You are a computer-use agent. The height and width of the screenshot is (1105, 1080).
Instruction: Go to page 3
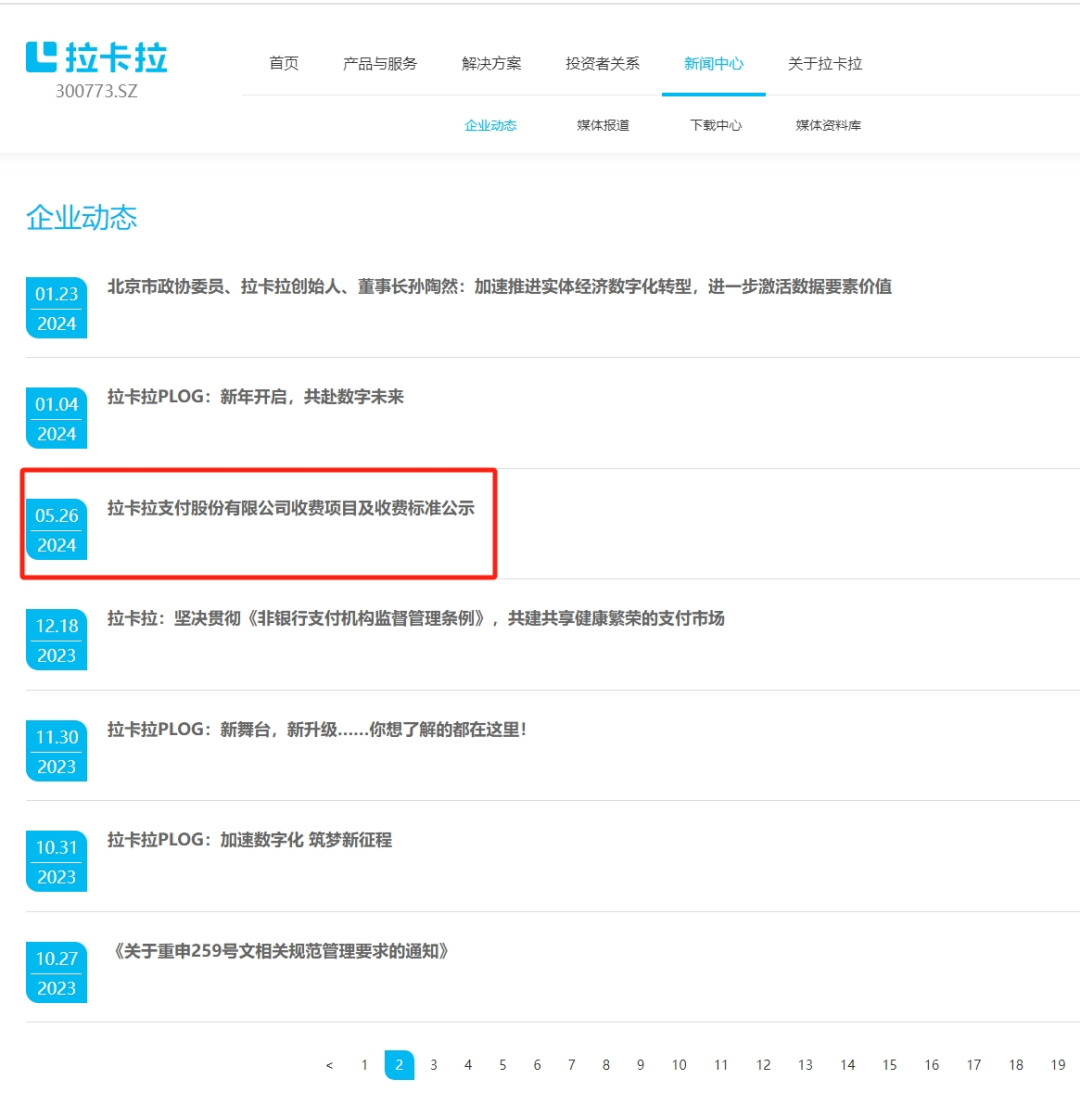coord(433,1065)
